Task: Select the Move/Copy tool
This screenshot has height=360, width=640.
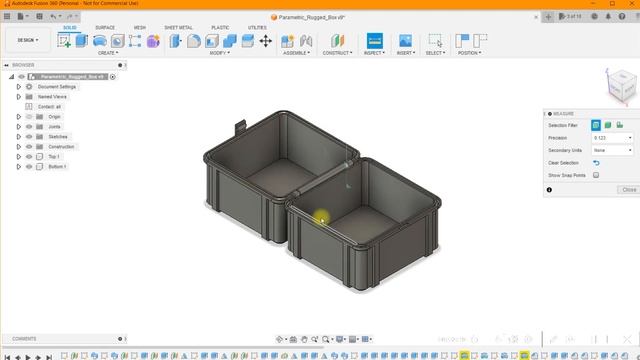Action: 266,41
